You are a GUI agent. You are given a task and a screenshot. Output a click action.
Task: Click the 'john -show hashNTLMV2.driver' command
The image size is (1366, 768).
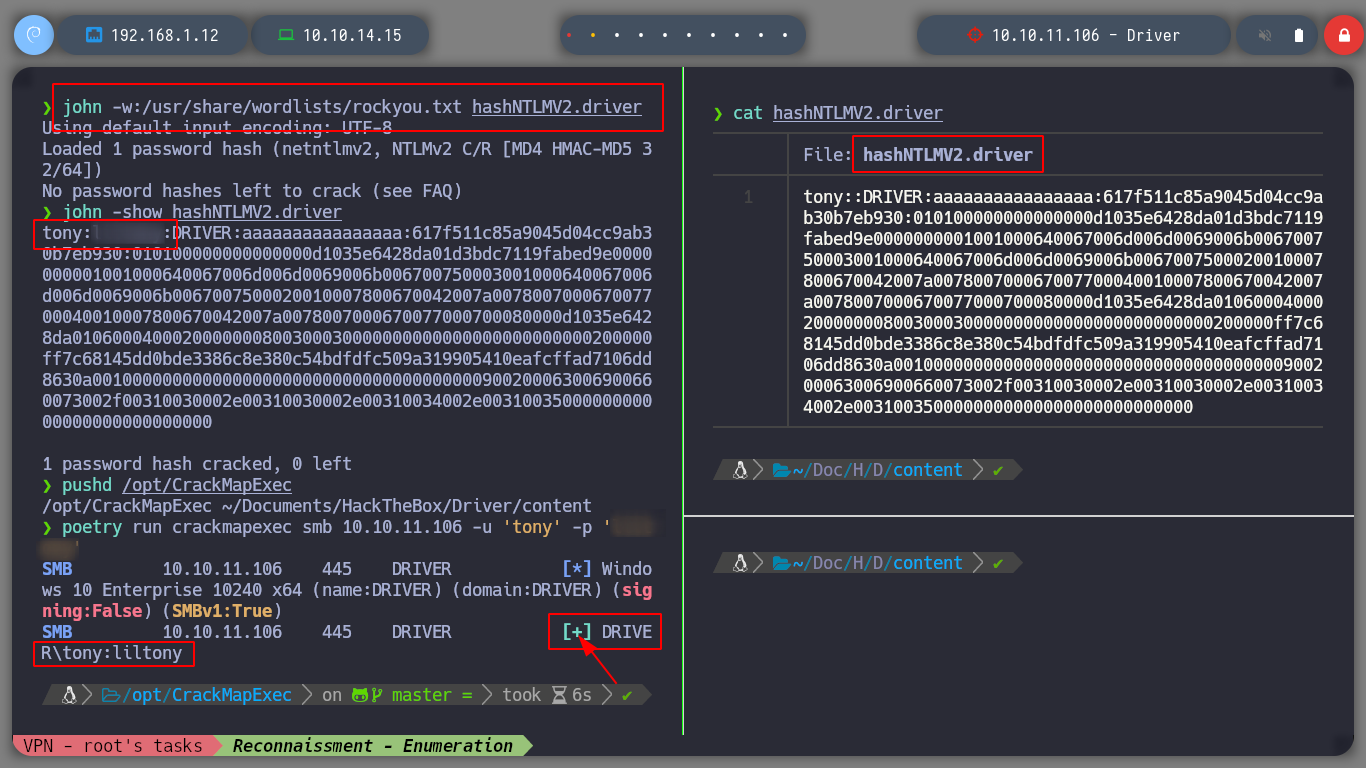[x=202, y=211]
